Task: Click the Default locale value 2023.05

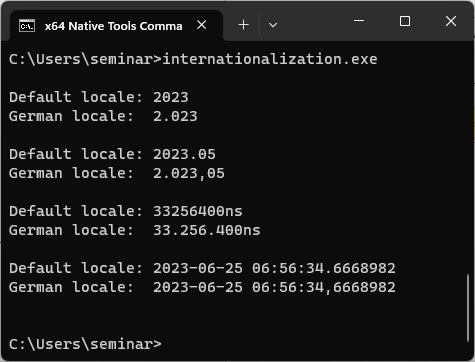Action: [184, 154]
